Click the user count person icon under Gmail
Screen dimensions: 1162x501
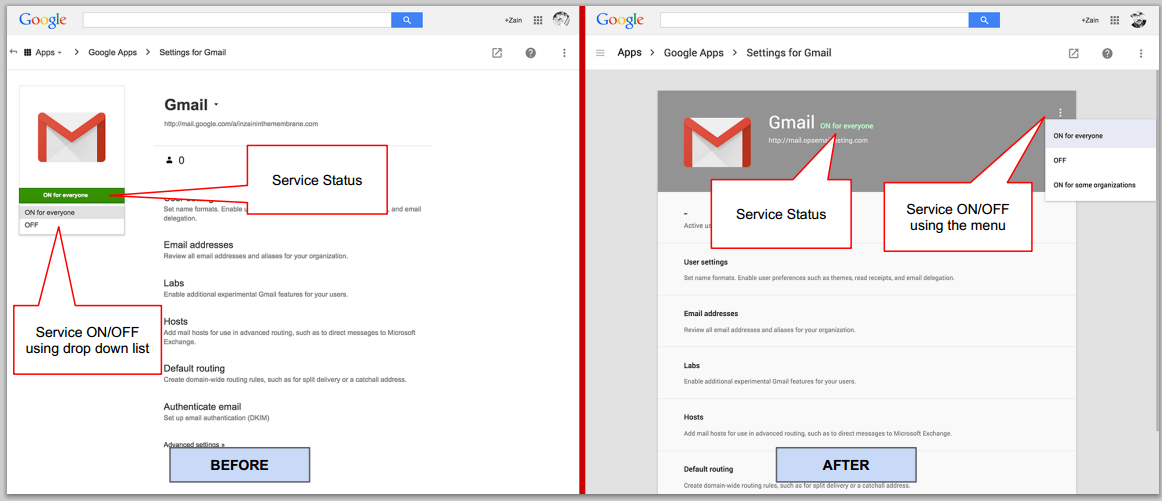pyautogui.click(x=169, y=160)
